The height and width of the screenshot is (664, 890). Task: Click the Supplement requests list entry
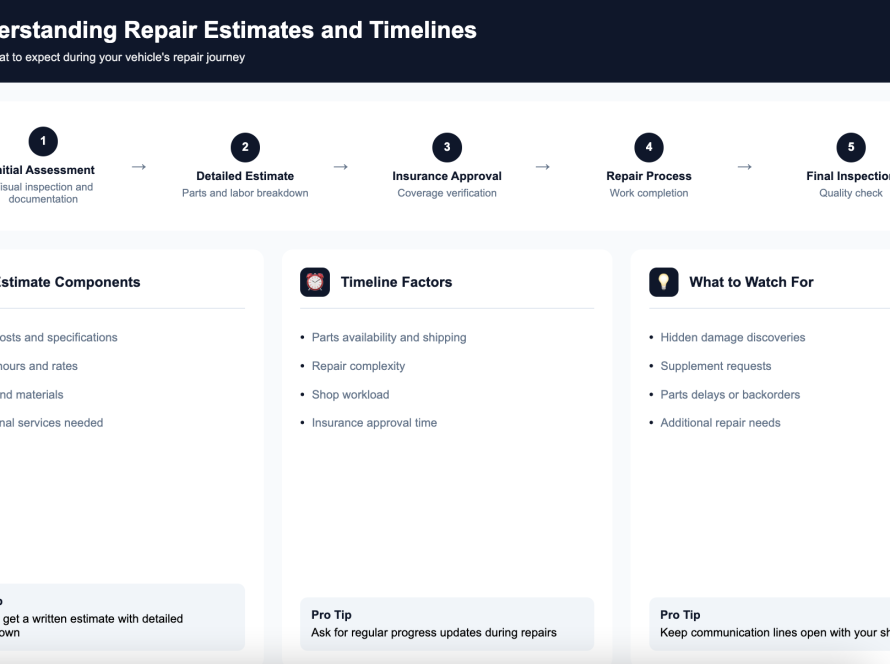[x=719, y=366]
